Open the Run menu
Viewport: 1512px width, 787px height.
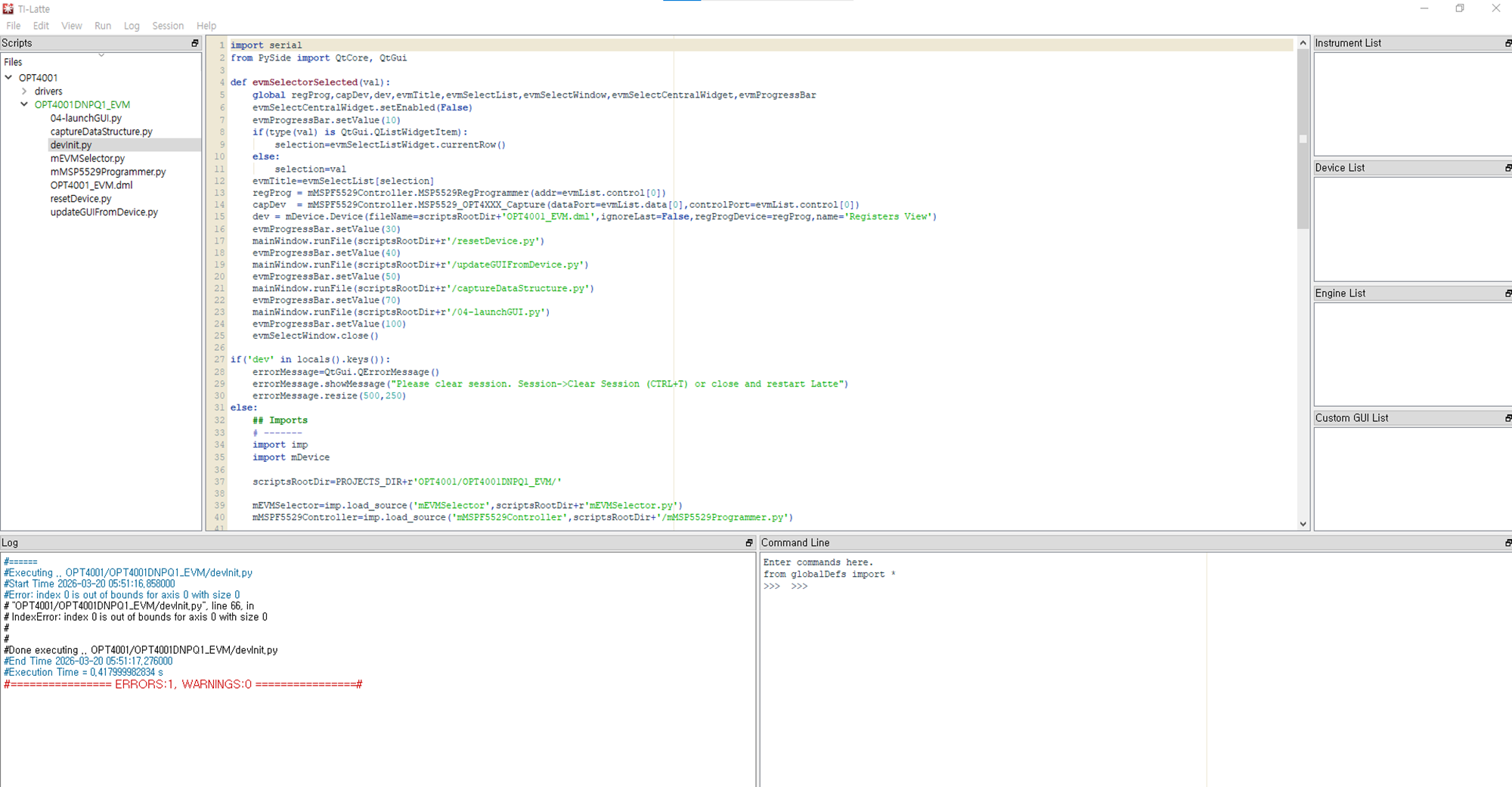pos(103,26)
